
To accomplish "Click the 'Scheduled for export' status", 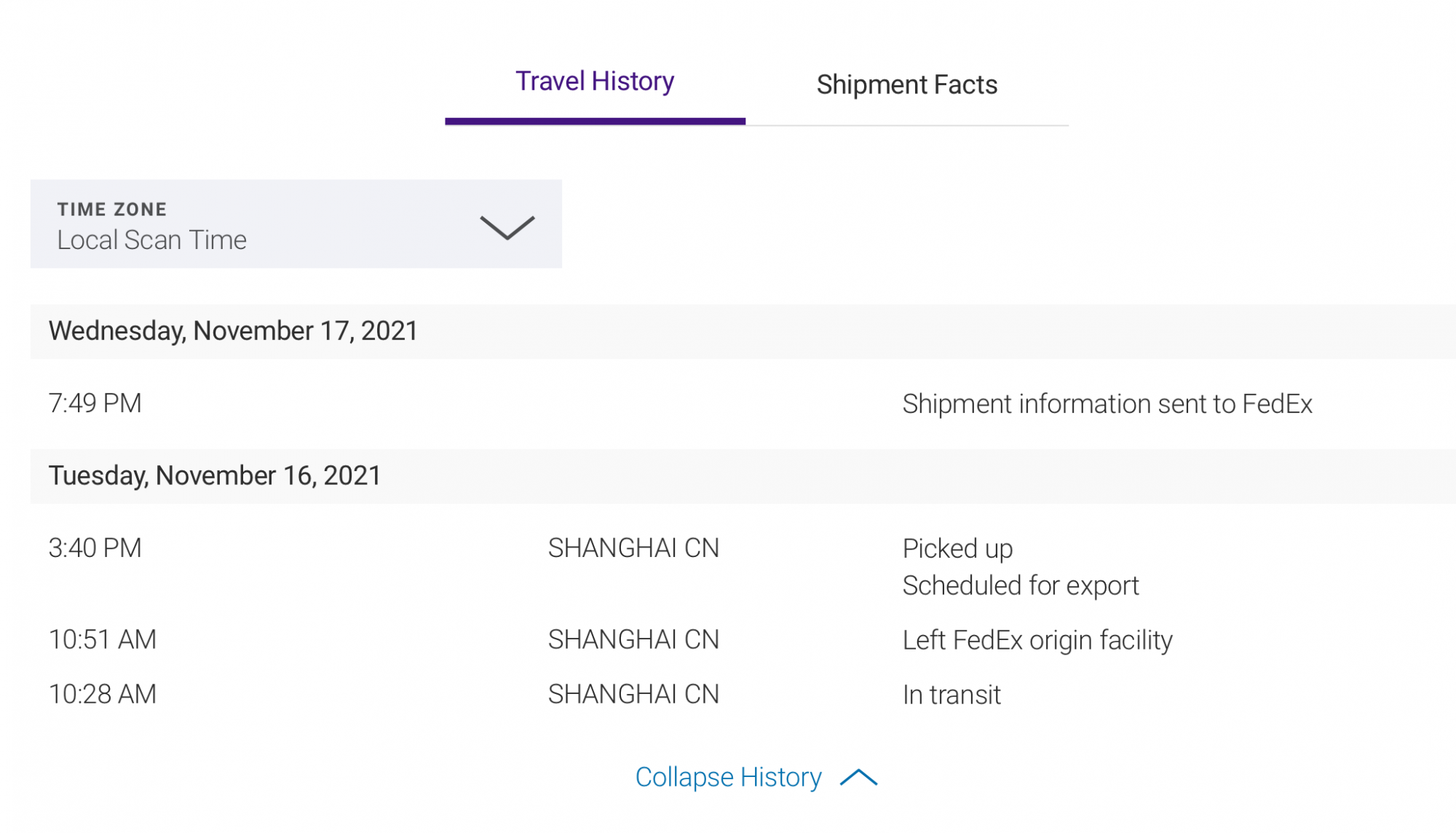I will pos(1020,586).
